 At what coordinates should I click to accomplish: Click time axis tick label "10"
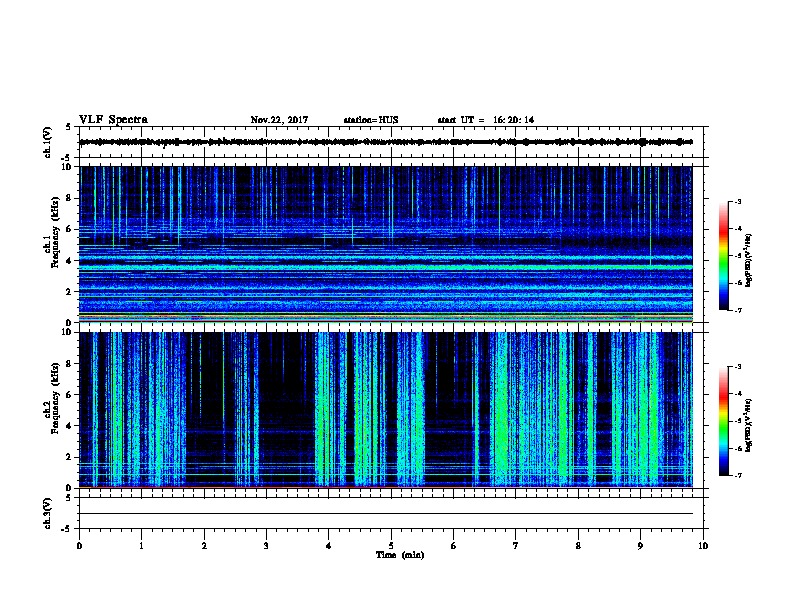coord(703,546)
